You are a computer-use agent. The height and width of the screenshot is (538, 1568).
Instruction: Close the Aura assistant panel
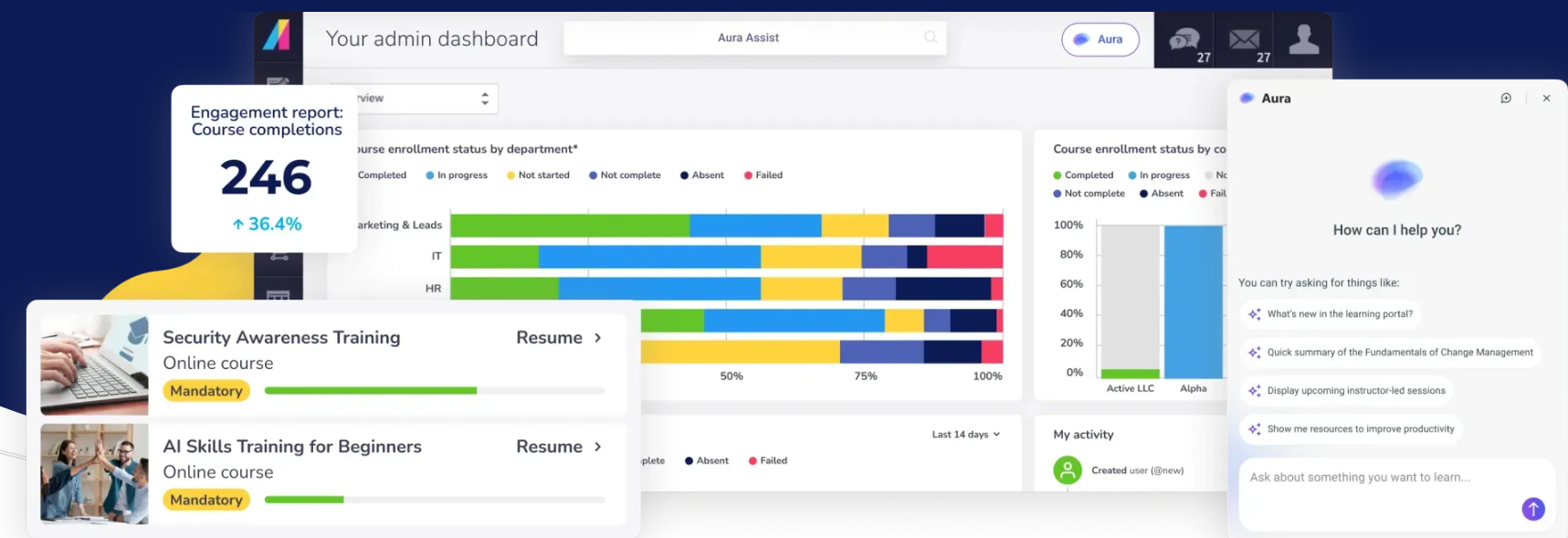(x=1546, y=98)
